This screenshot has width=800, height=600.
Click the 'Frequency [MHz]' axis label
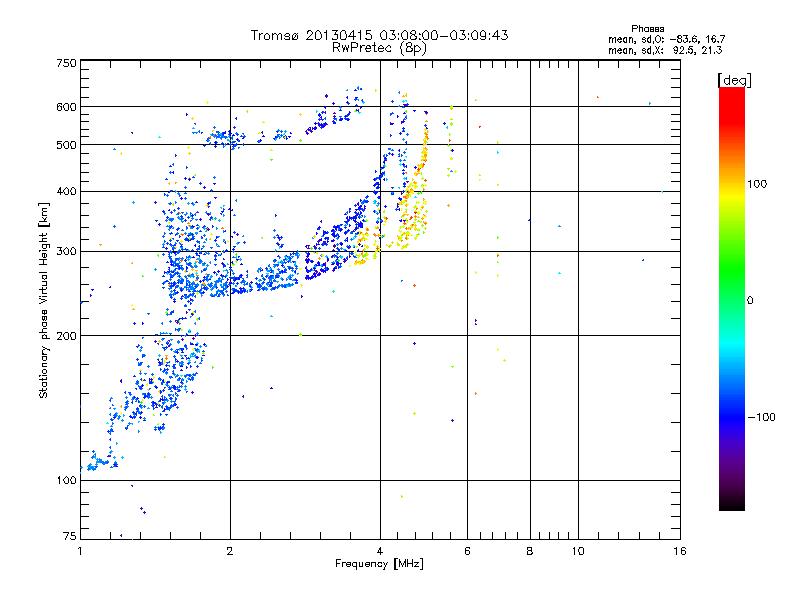(x=379, y=564)
